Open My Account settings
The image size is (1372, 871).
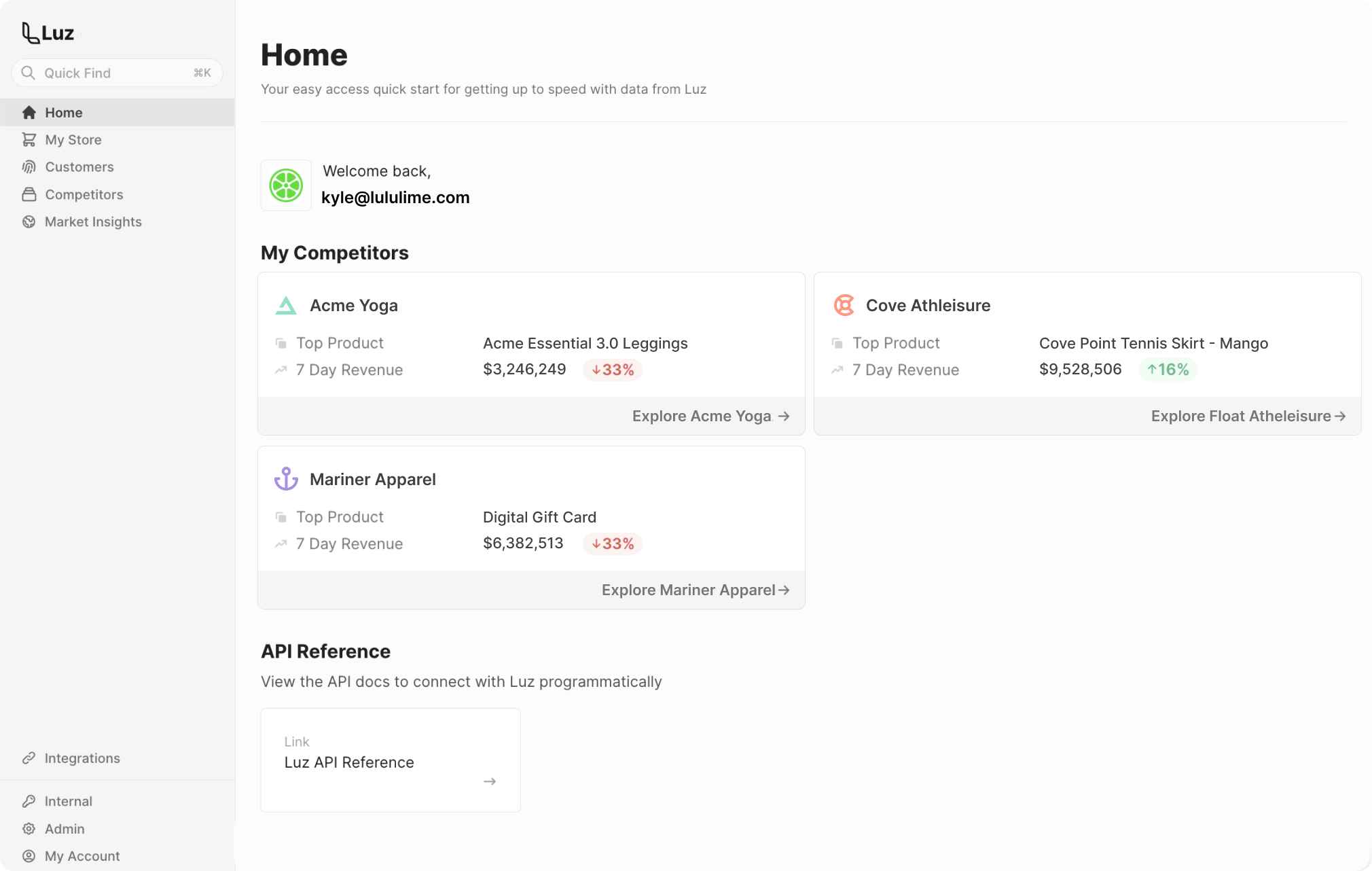82,856
